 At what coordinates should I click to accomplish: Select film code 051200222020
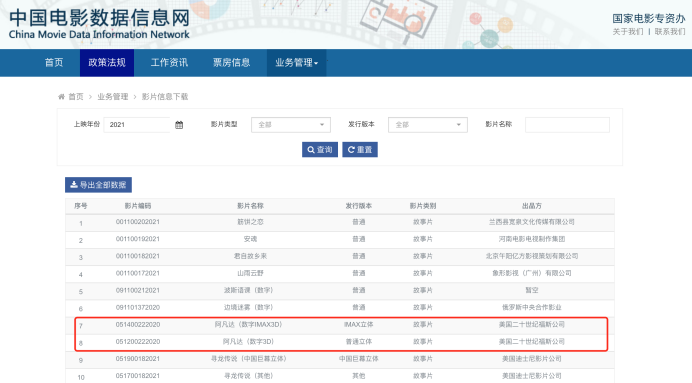tap(138, 342)
